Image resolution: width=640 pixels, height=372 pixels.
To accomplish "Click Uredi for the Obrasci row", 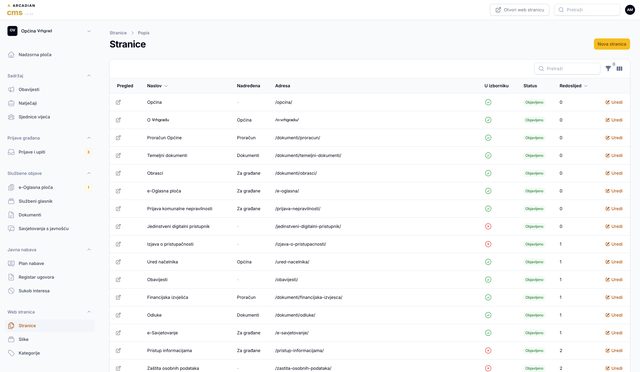I will (x=614, y=173).
